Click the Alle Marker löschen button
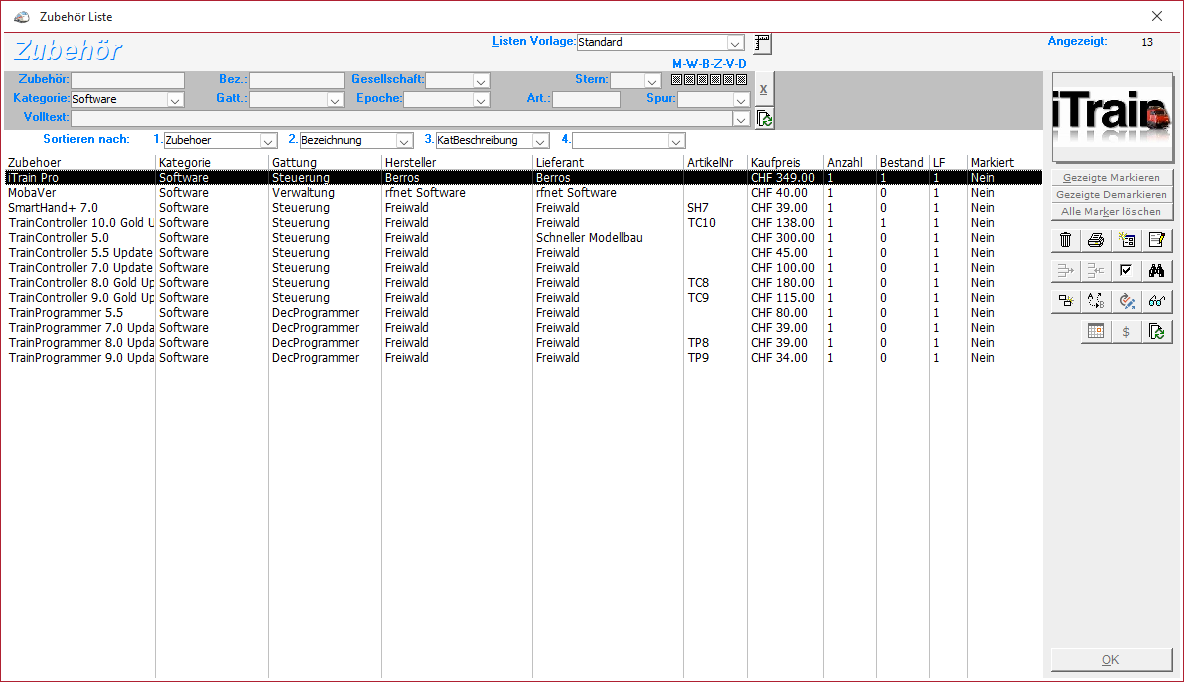 1112,212
